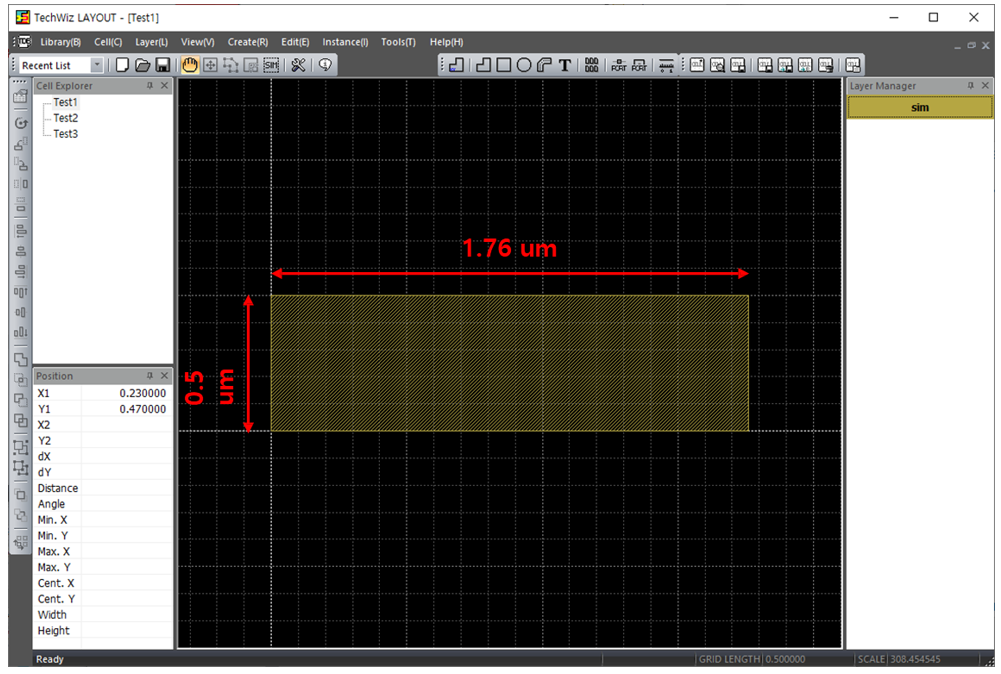Select the Test3 cell in the tree

(x=65, y=134)
